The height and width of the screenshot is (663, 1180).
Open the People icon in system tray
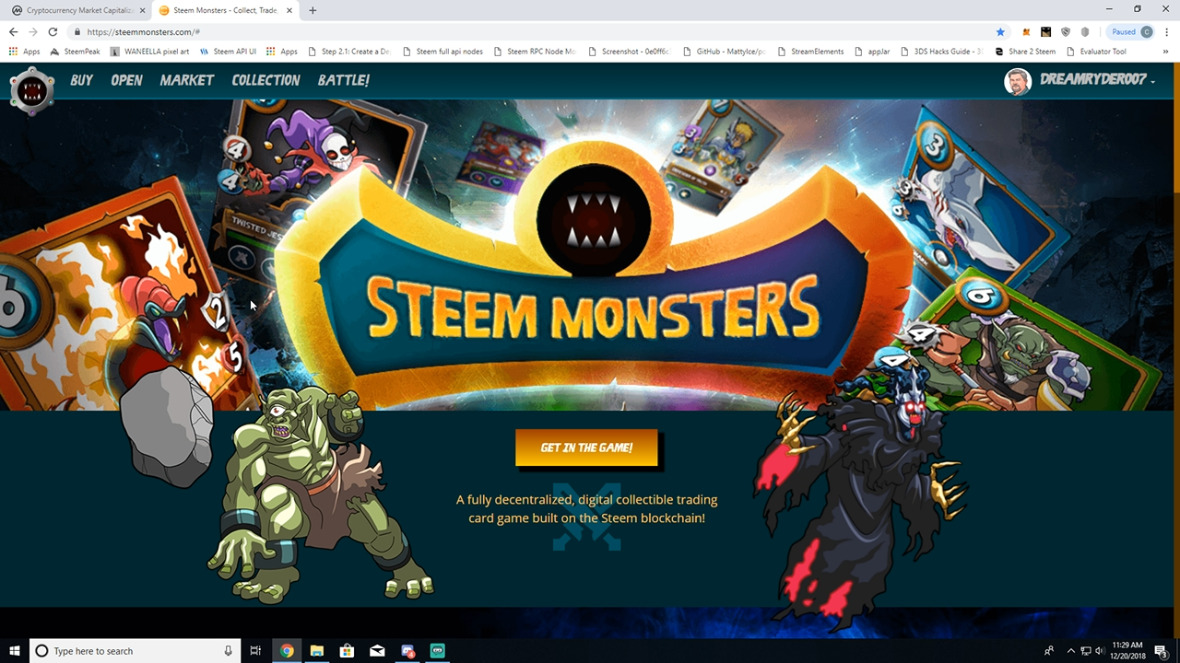1049,651
